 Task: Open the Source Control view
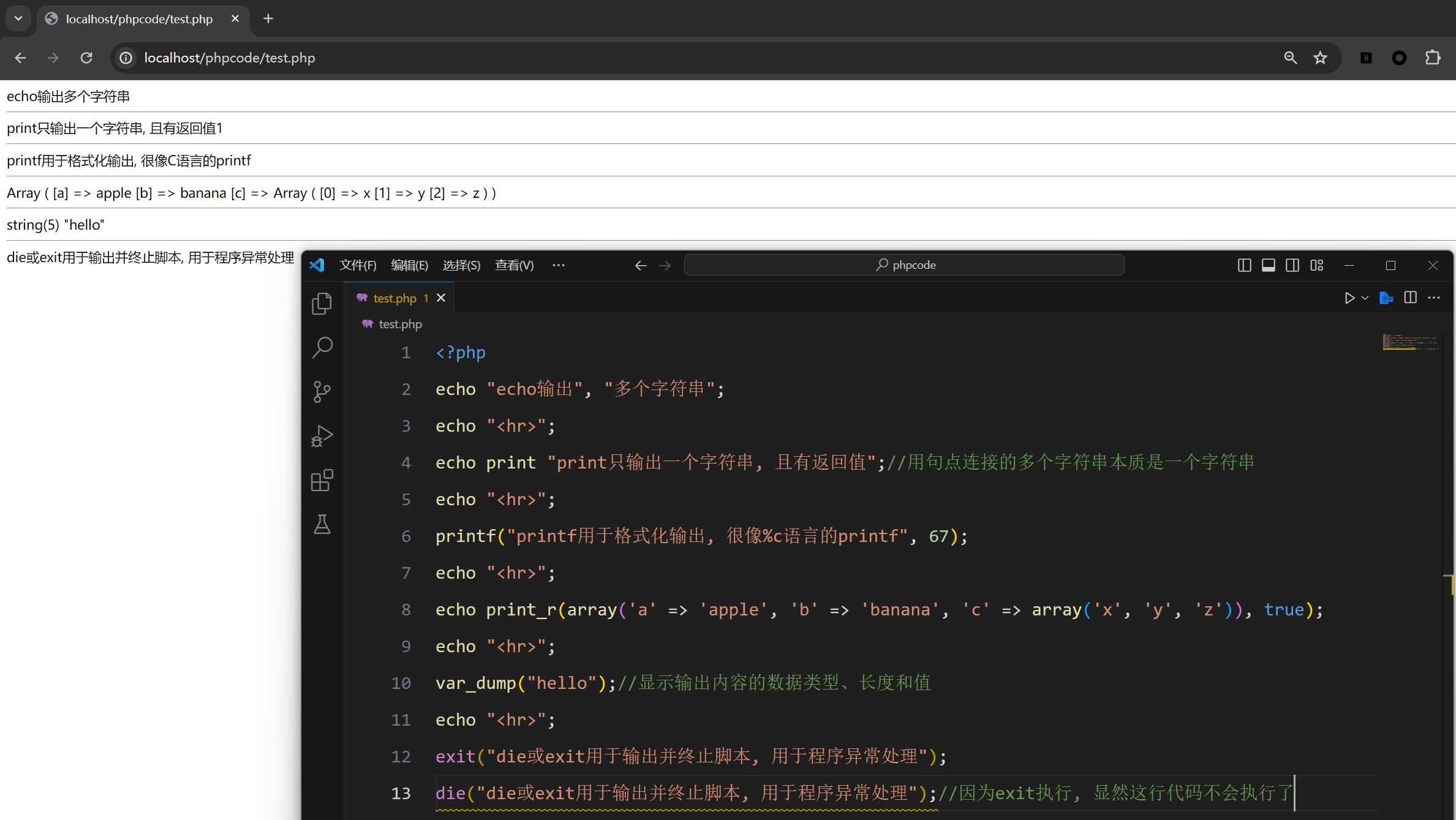click(322, 391)
